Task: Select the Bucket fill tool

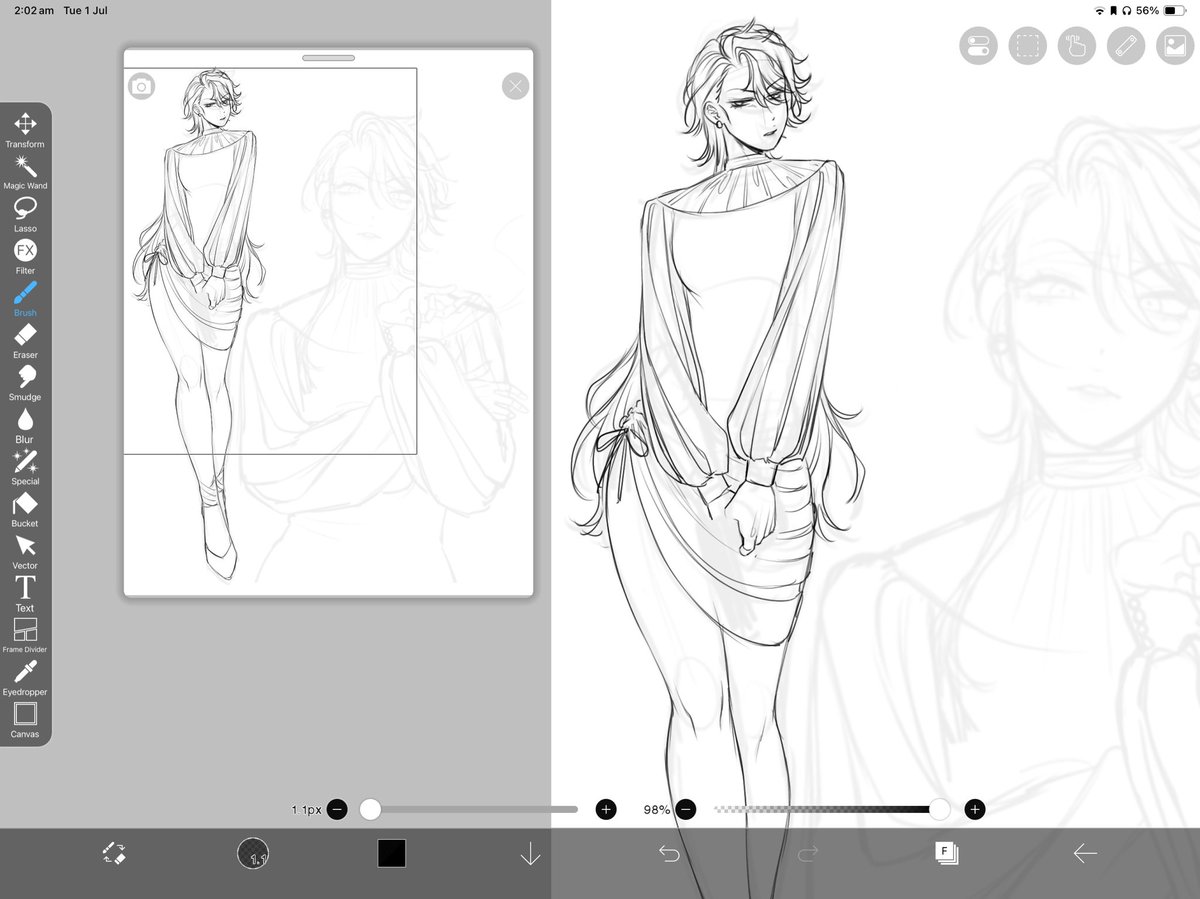Action: coord(25,509)
